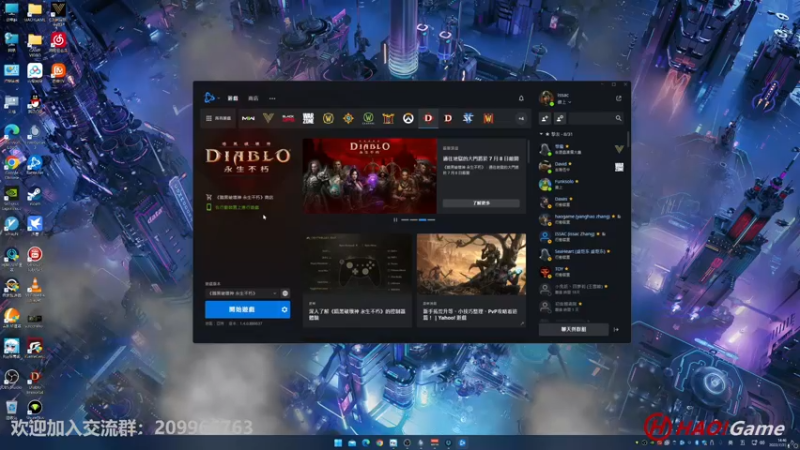Viewport: 800px width, 450px height.
Task: Open Google Chrome desktop shortcut
Action: pyautogui.click(x=12, y=166)
